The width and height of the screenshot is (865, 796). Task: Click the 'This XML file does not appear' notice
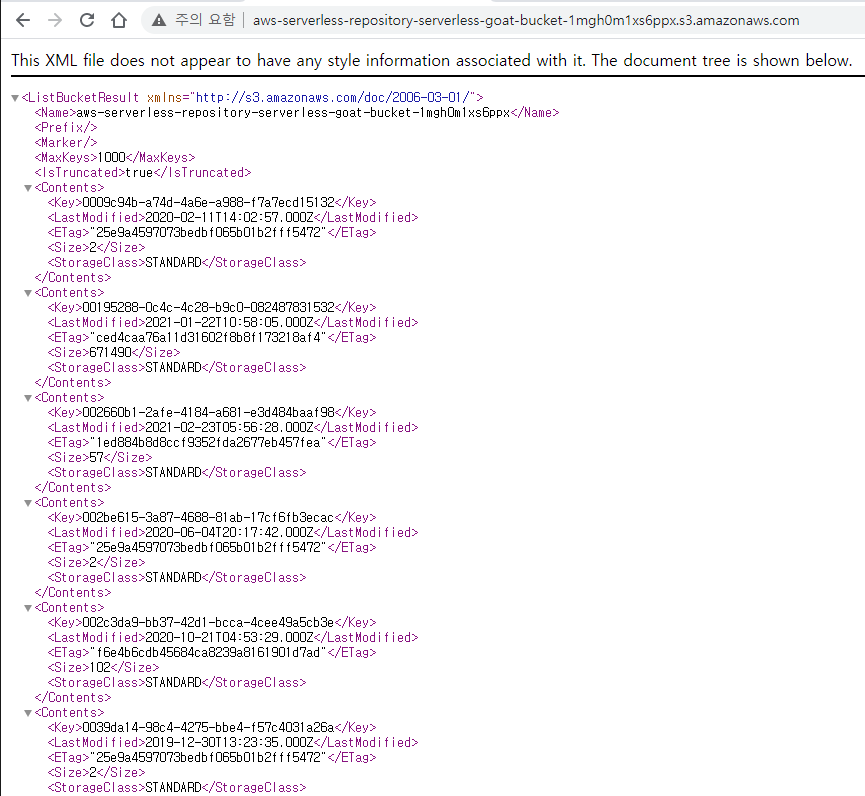point(432,60)
